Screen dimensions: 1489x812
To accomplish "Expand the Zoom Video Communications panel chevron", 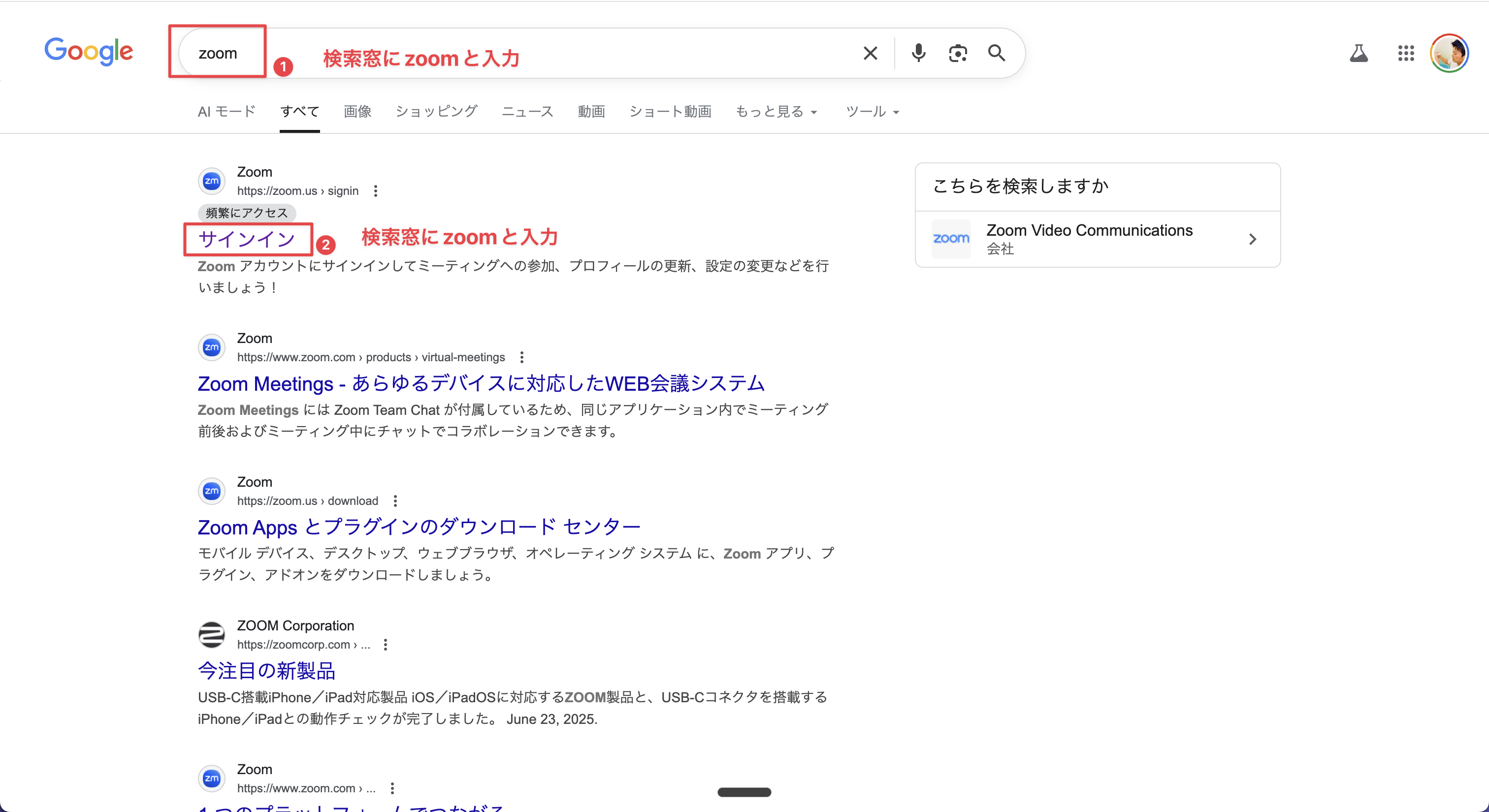I will [1253, 239].
